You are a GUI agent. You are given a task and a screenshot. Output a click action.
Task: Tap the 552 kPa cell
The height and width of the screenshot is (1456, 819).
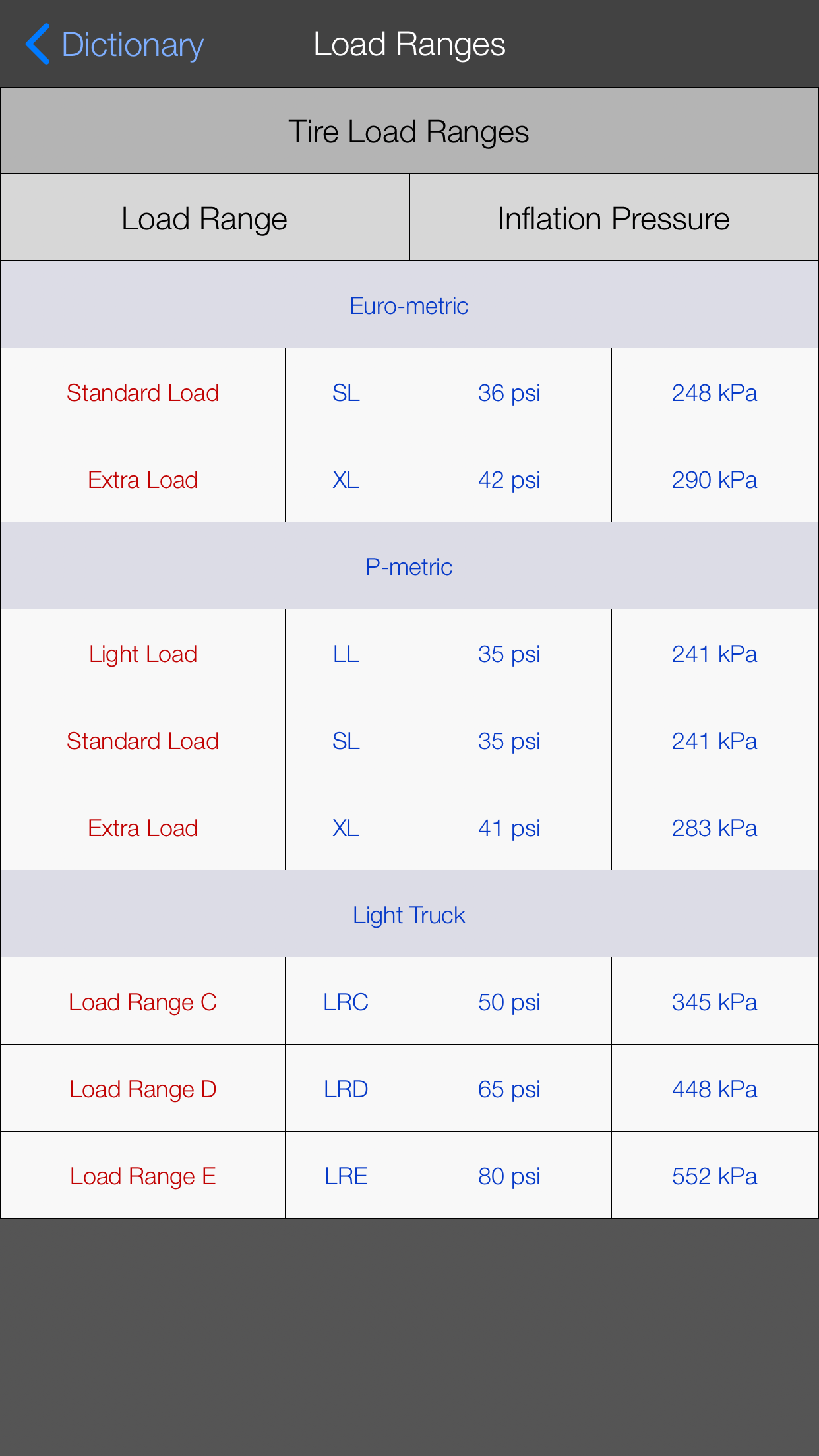point(715,1175)
